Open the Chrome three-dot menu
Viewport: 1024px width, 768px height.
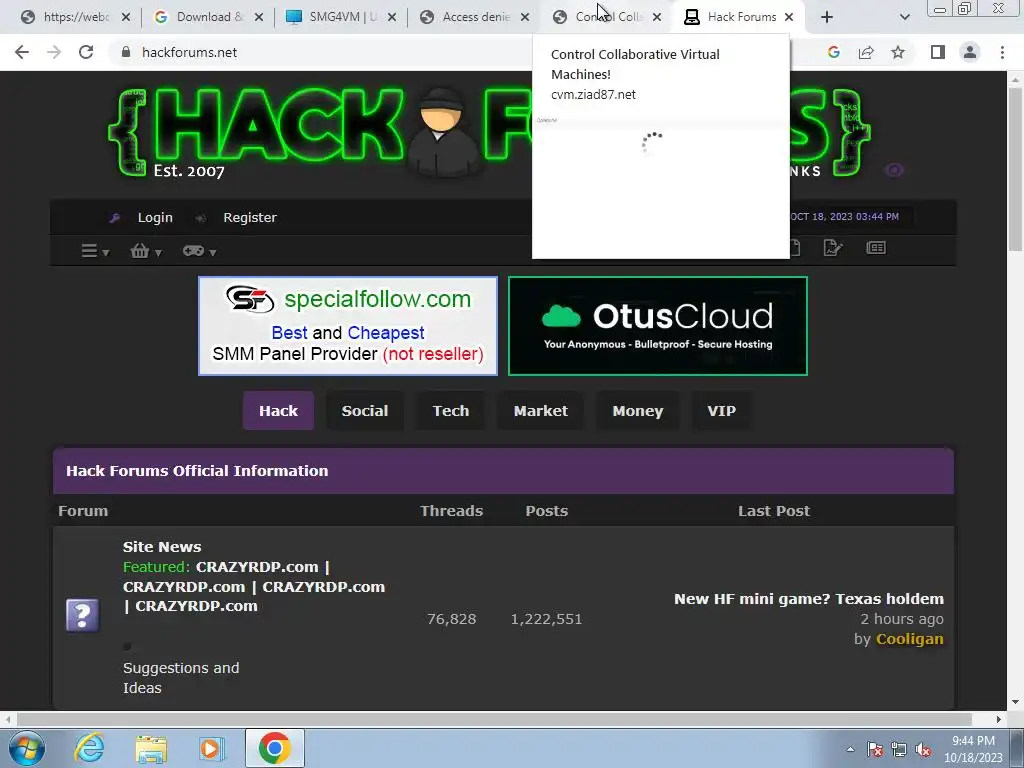[x=1002, y=52]
